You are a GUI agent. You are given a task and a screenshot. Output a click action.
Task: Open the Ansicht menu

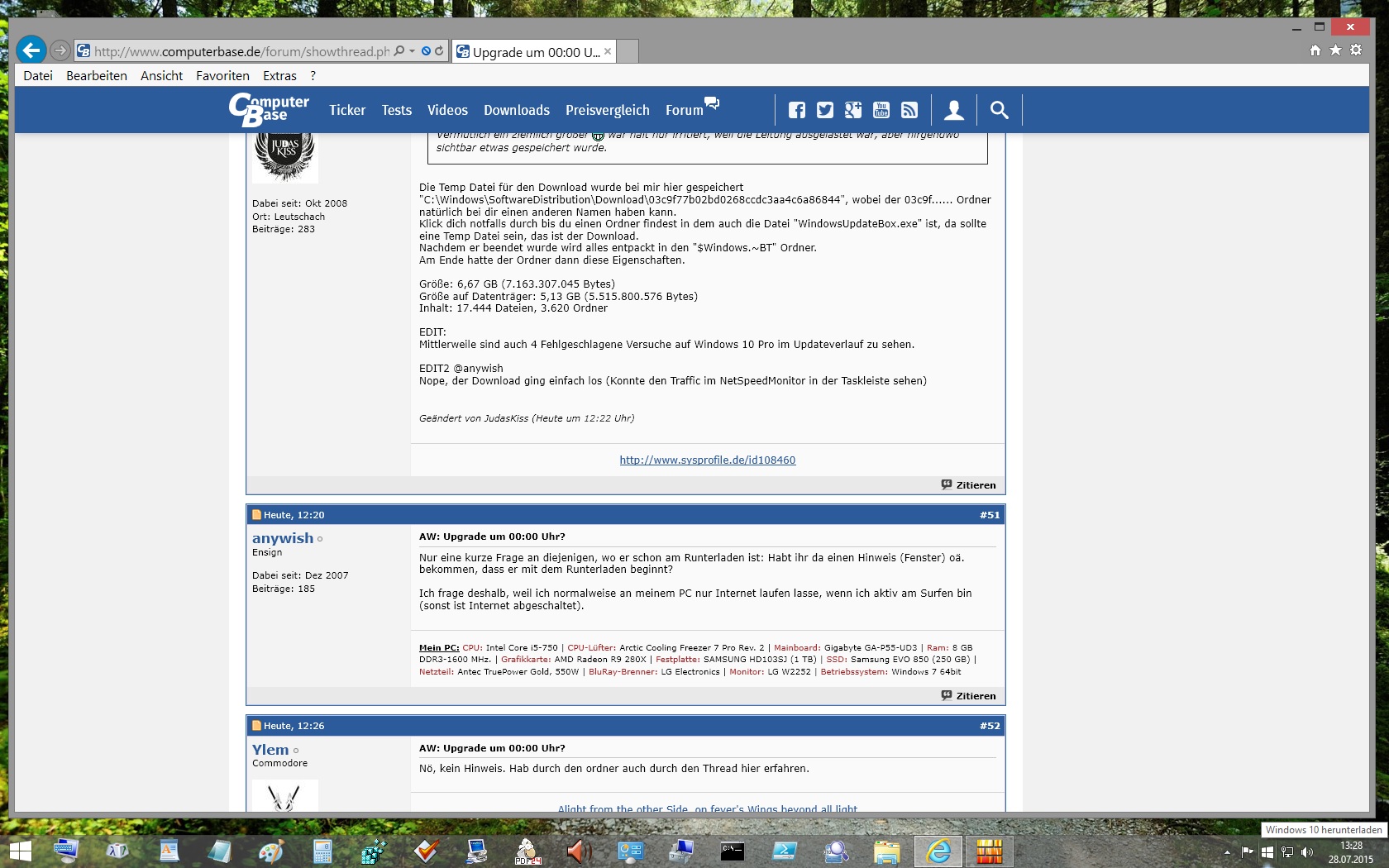pos(161,75)
